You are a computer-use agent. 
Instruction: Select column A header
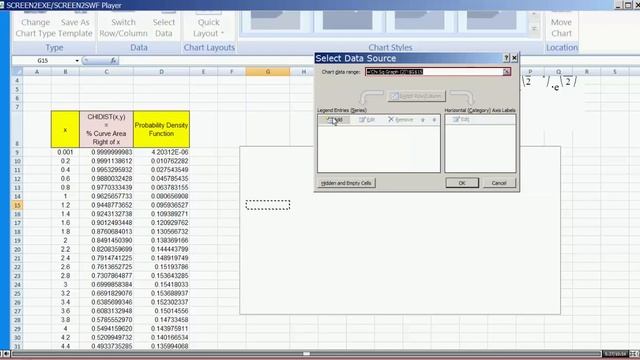pos(37,72)
